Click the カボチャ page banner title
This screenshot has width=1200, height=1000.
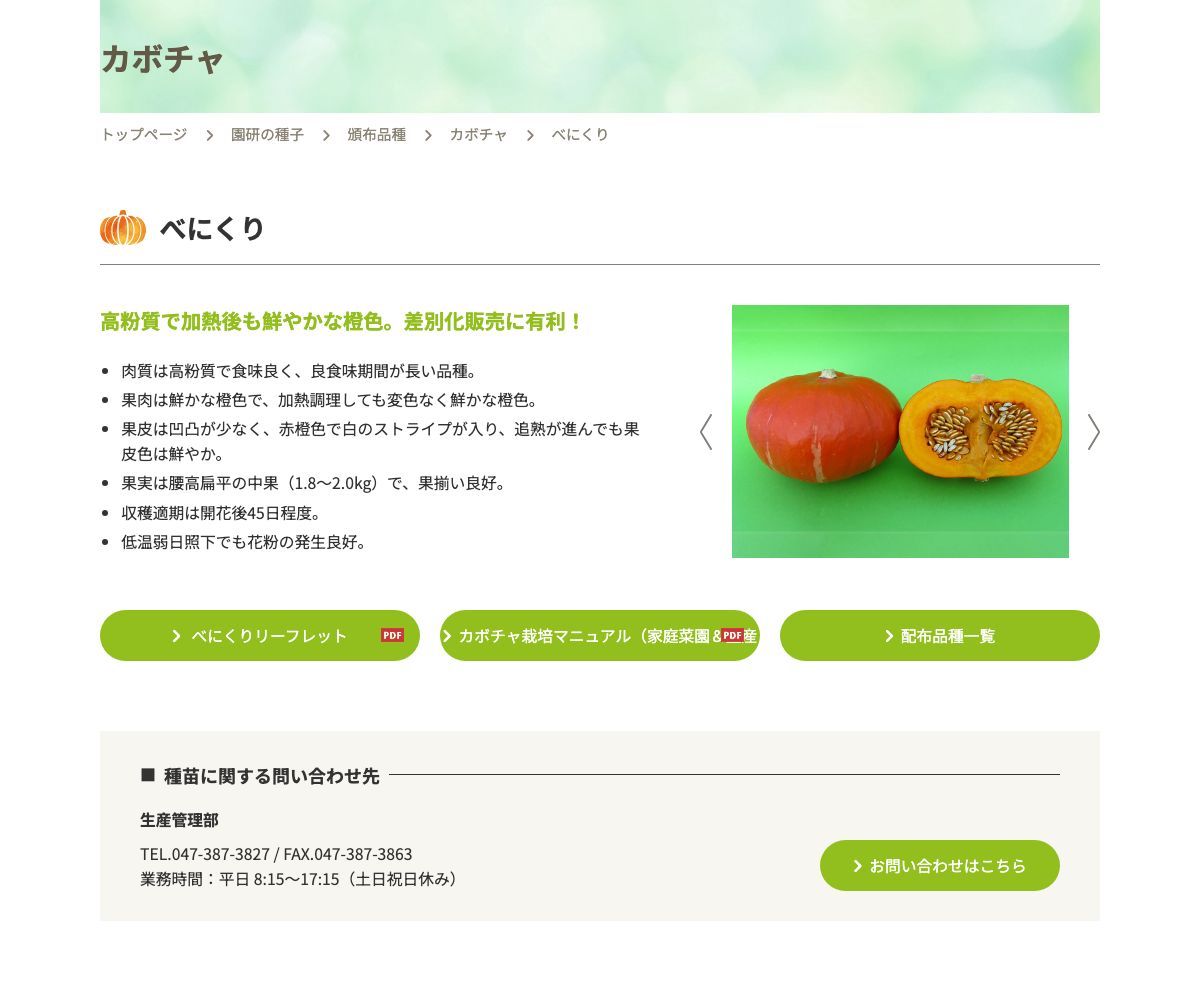(162, 59)
